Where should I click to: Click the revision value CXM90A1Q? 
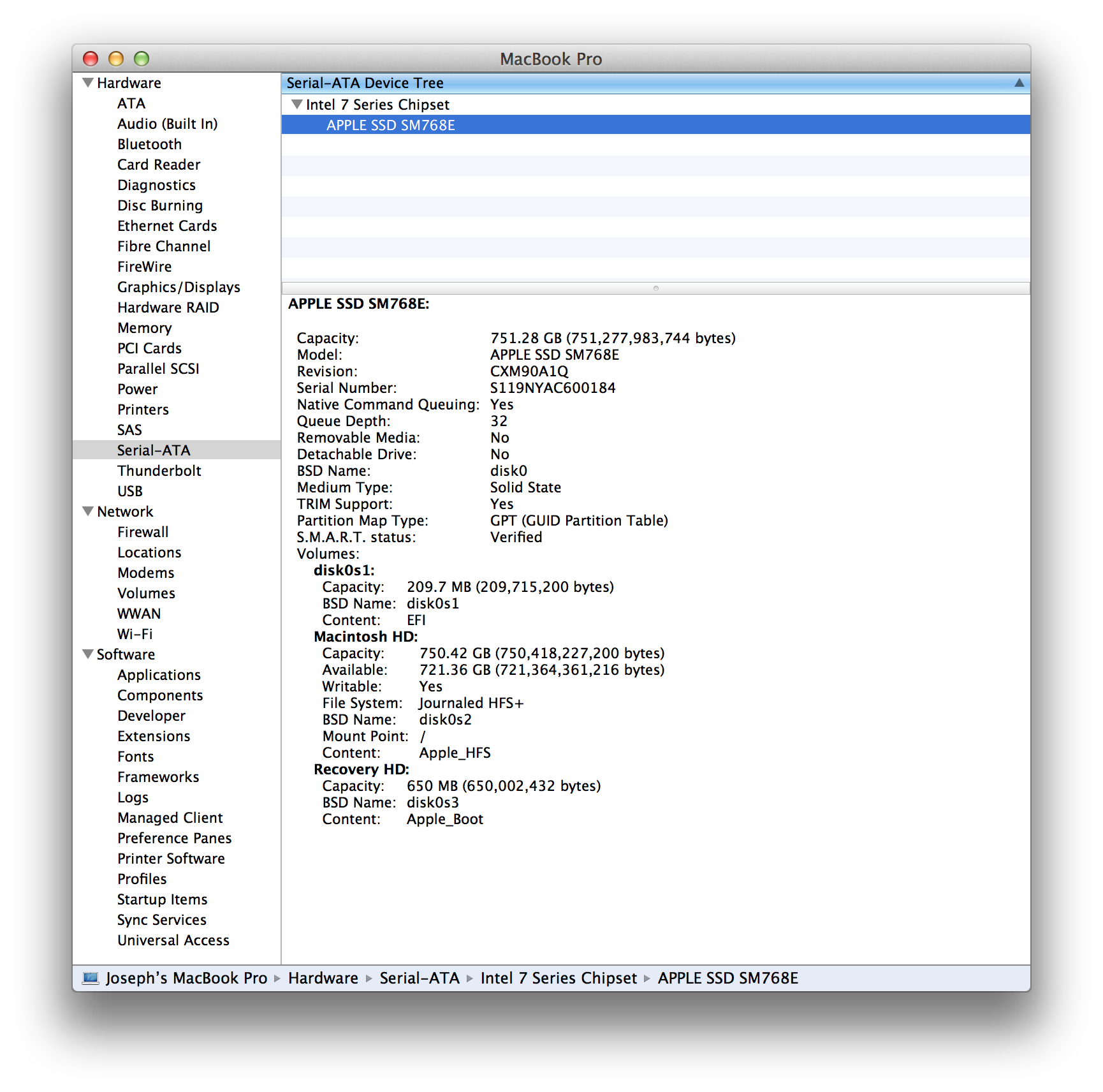click(x=529, y=371)
